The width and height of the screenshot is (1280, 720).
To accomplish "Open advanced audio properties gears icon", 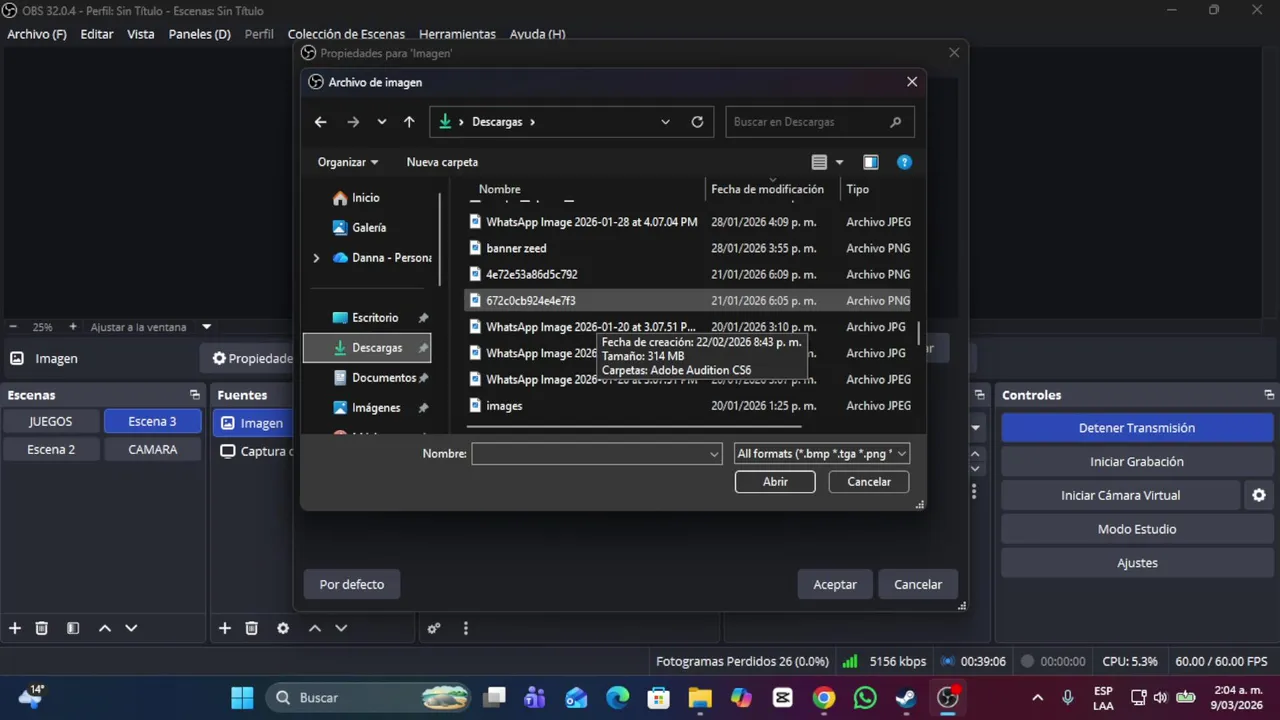I will pyautogui.click(x=434, y=628).
